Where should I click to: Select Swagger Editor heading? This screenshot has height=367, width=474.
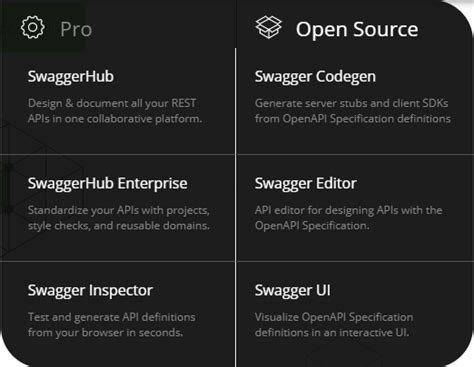306,183
